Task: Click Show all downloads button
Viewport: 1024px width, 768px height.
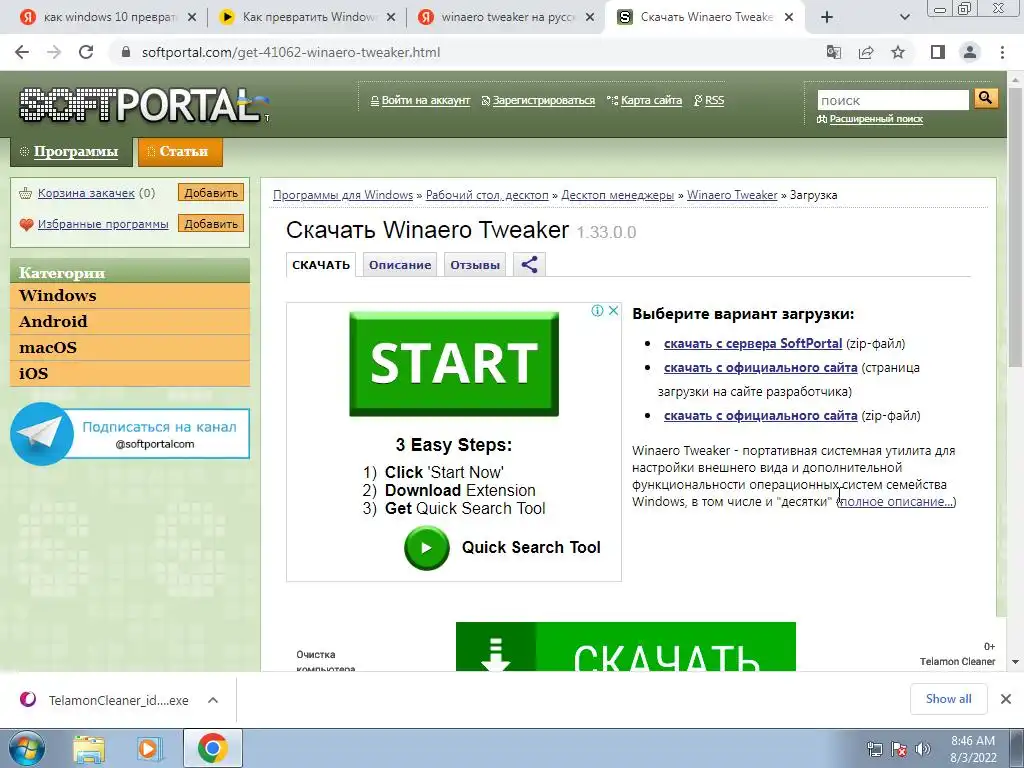Action: click(948, 699)
